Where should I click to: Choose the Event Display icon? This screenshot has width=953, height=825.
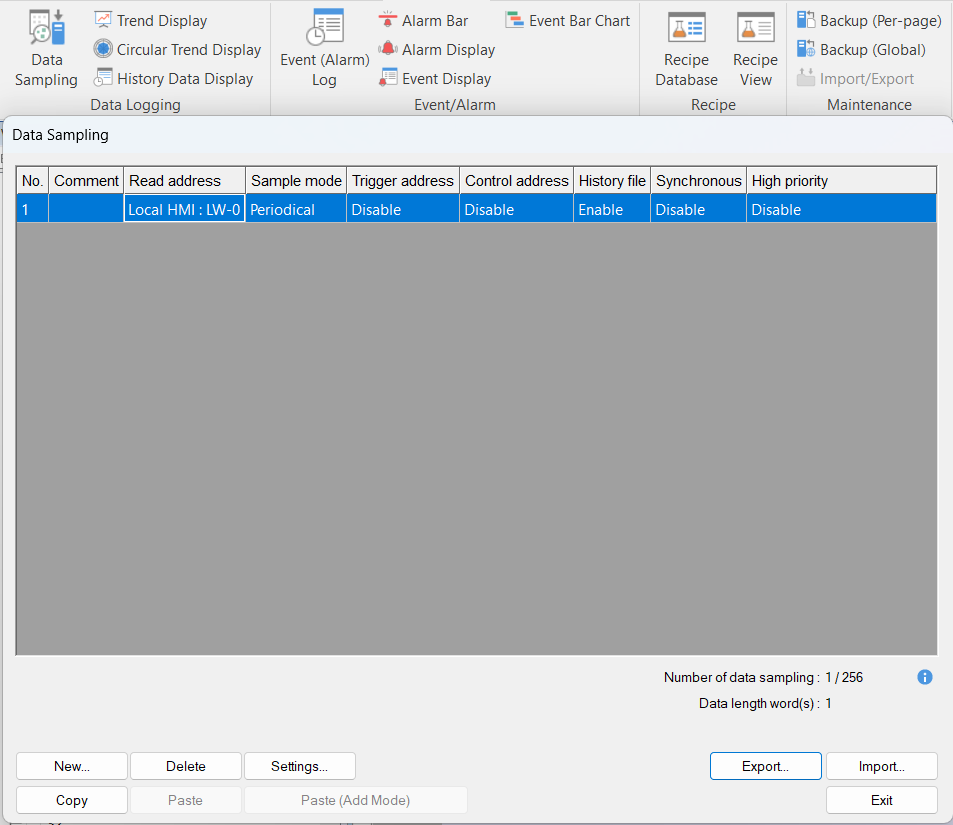[388, 78]
